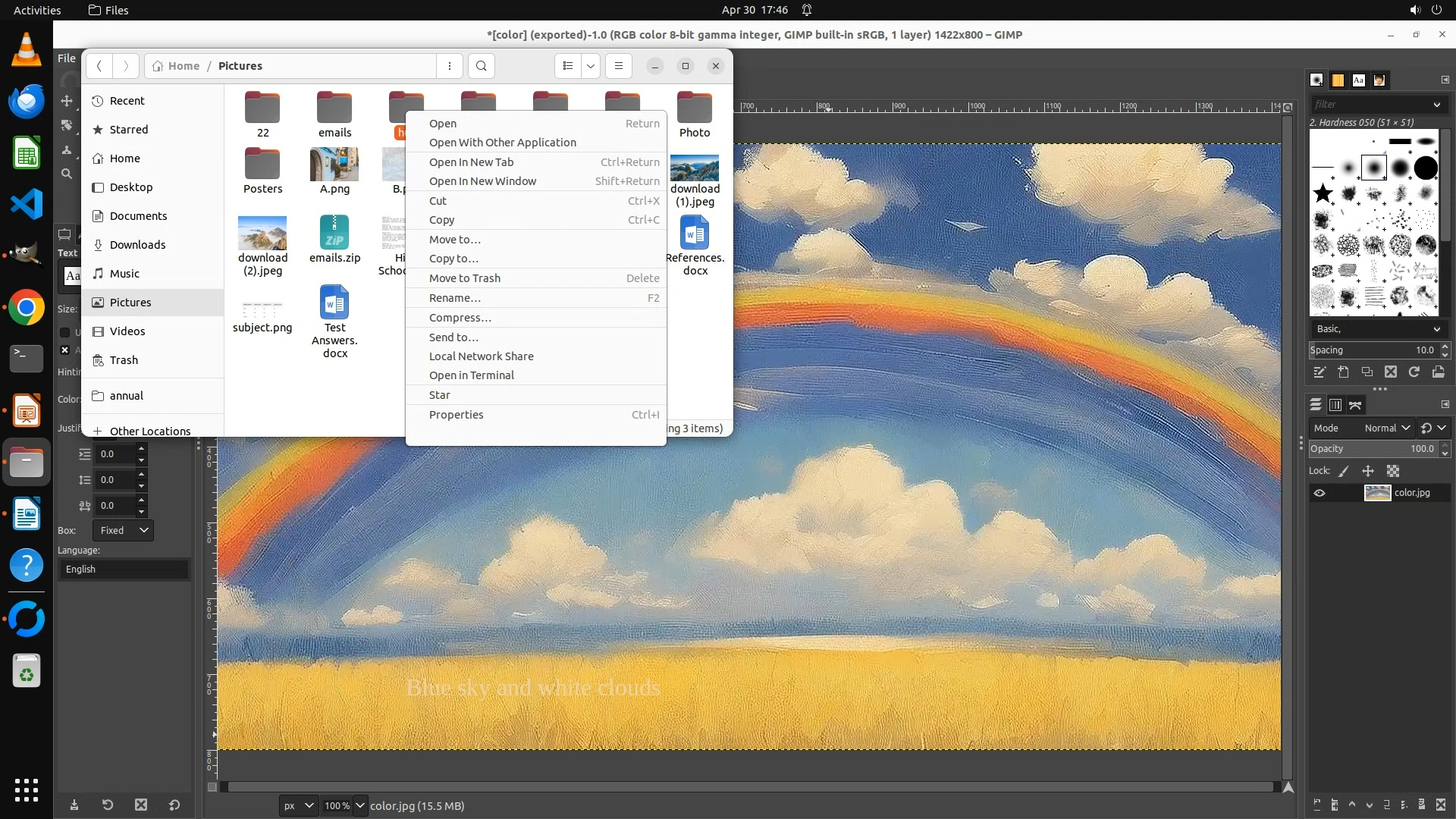Create a new brush icon

click(x=1343, y=372)
